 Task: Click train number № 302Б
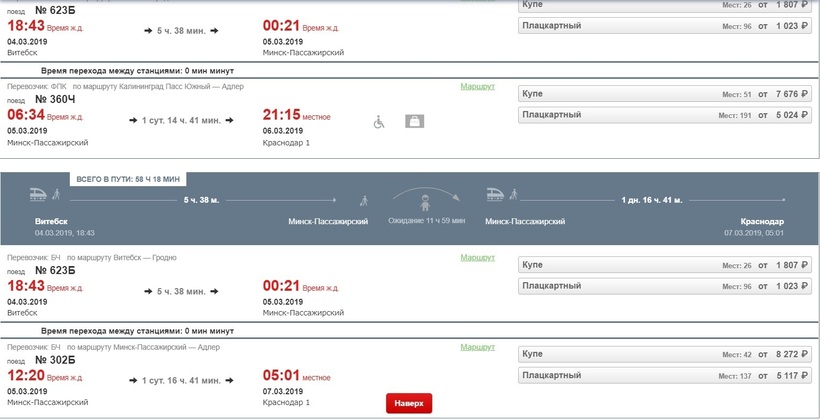(55, 360)
